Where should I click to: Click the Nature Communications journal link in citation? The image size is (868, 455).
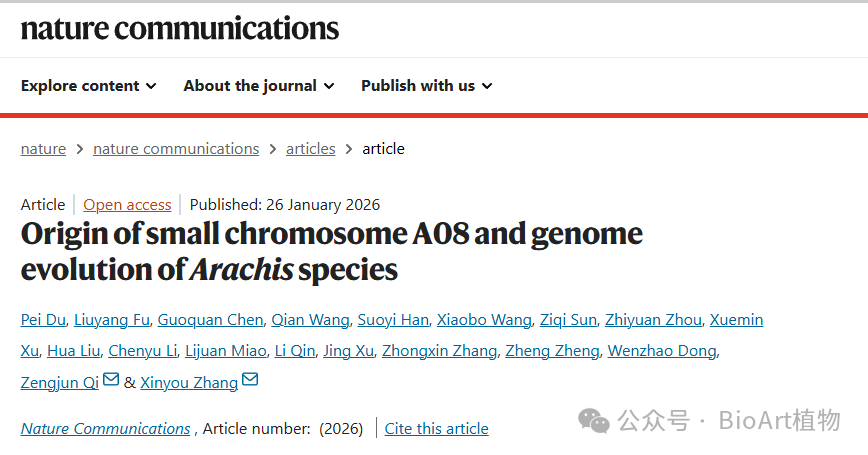105,429
